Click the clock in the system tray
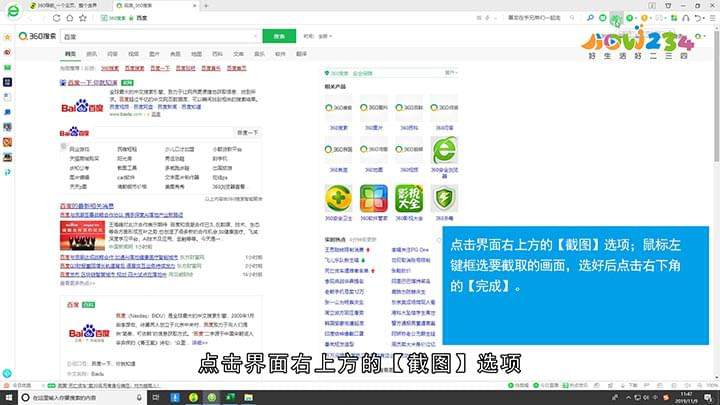Viewport: 720px width, 405px height. (687, 398)
